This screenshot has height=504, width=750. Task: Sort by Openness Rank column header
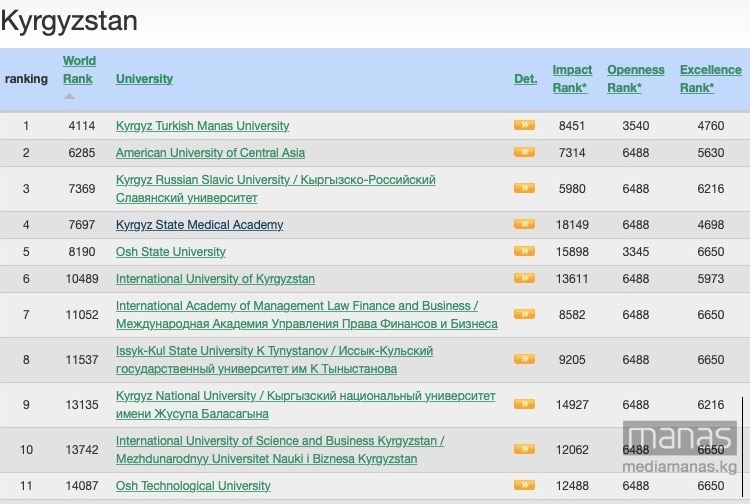(636, 79)
